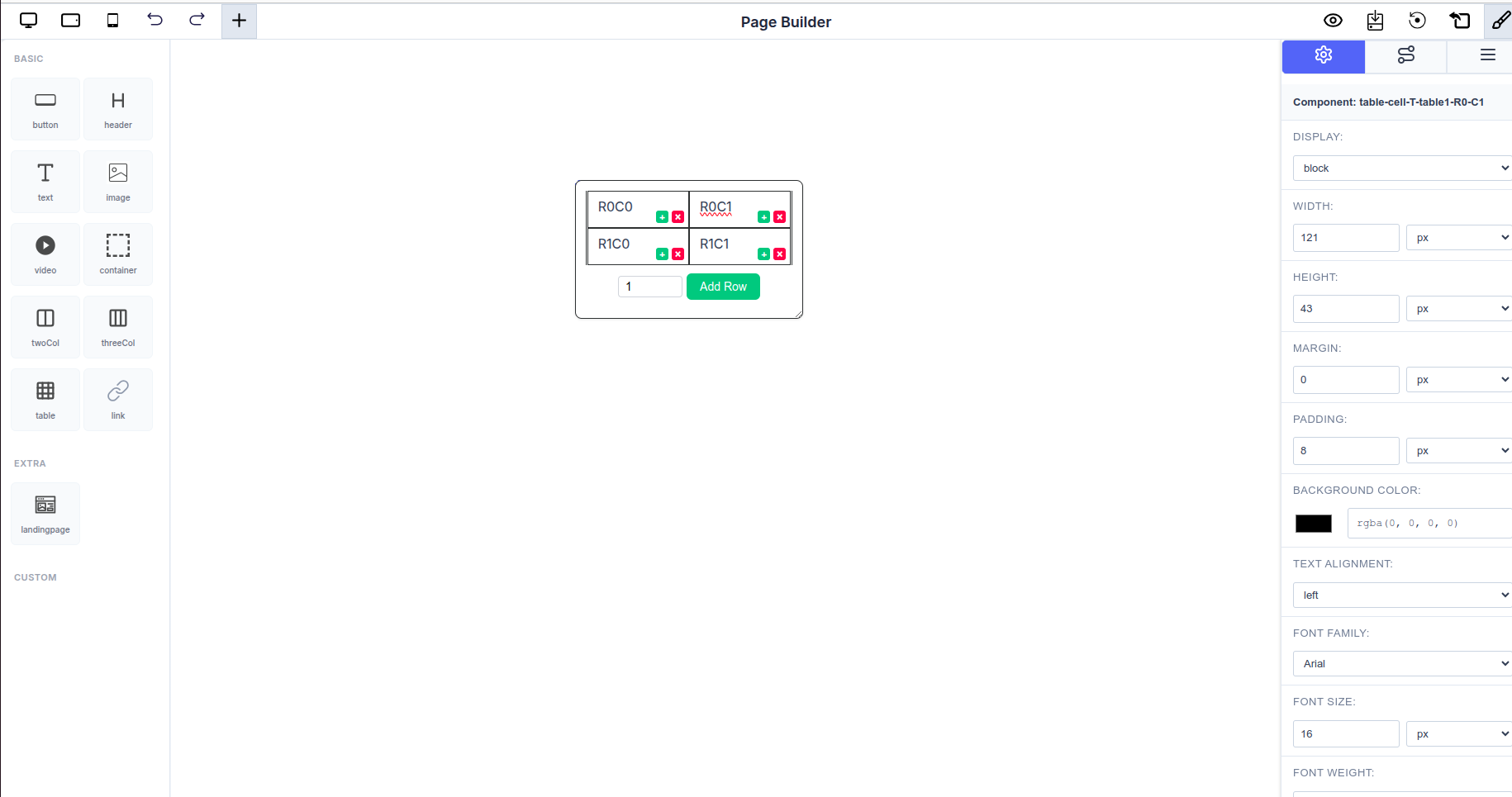Image resolution: width=1512 pixels, height=797 pixels.
Task: Click the preview eye icon
Action: tap(1333, 20)
